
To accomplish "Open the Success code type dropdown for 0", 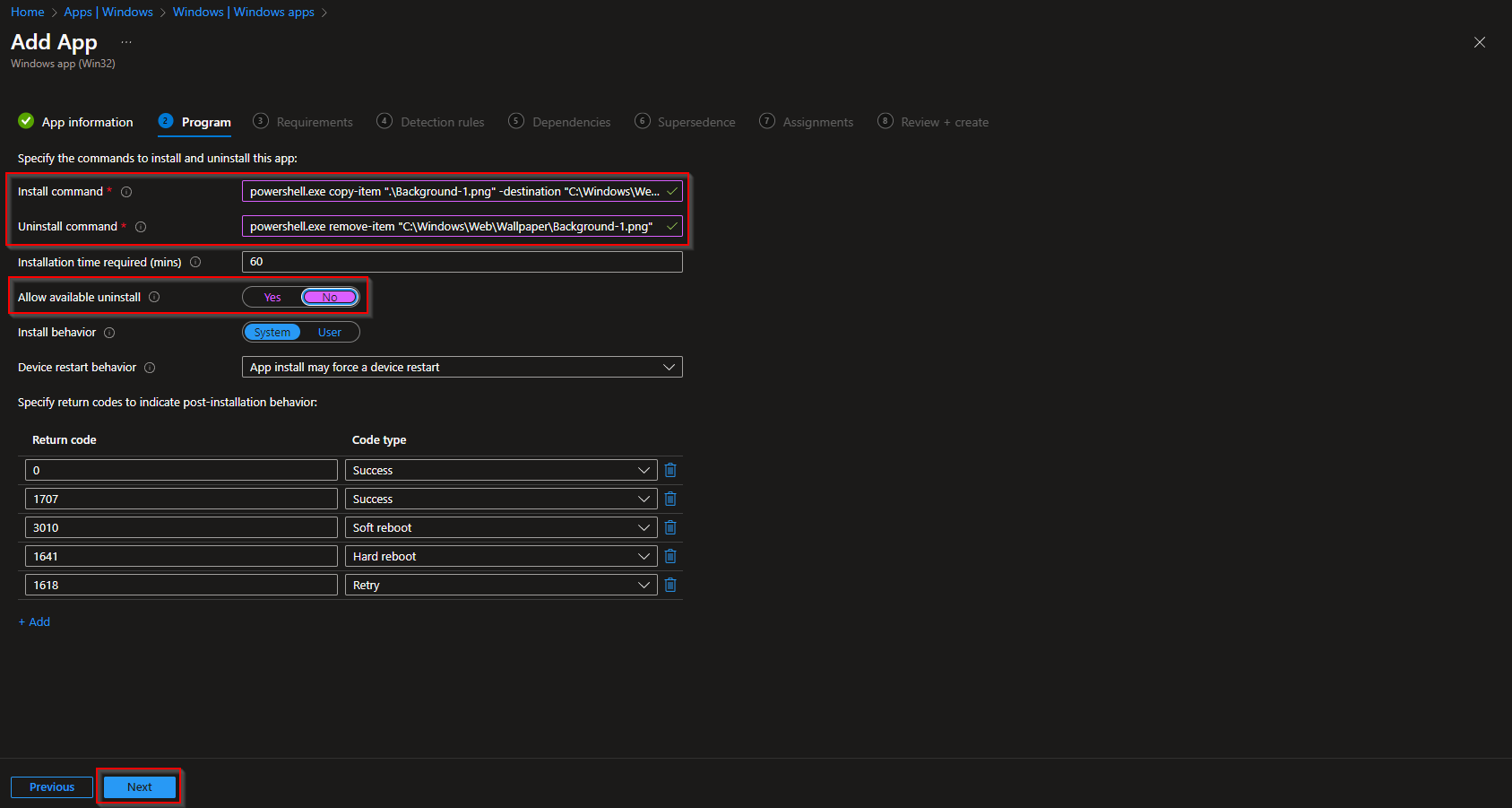I will point(643,469).
